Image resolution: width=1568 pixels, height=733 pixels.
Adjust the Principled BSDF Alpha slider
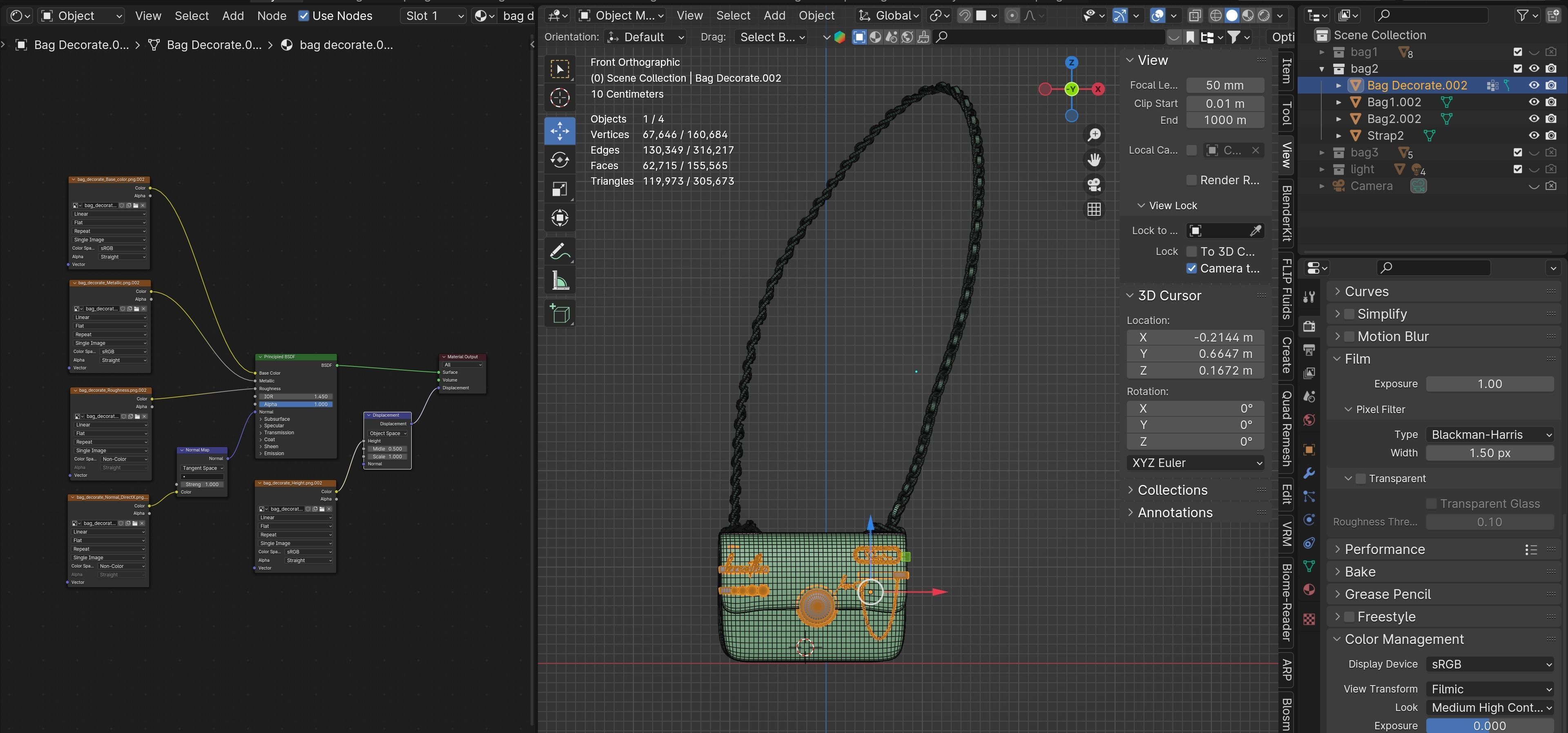296,404
